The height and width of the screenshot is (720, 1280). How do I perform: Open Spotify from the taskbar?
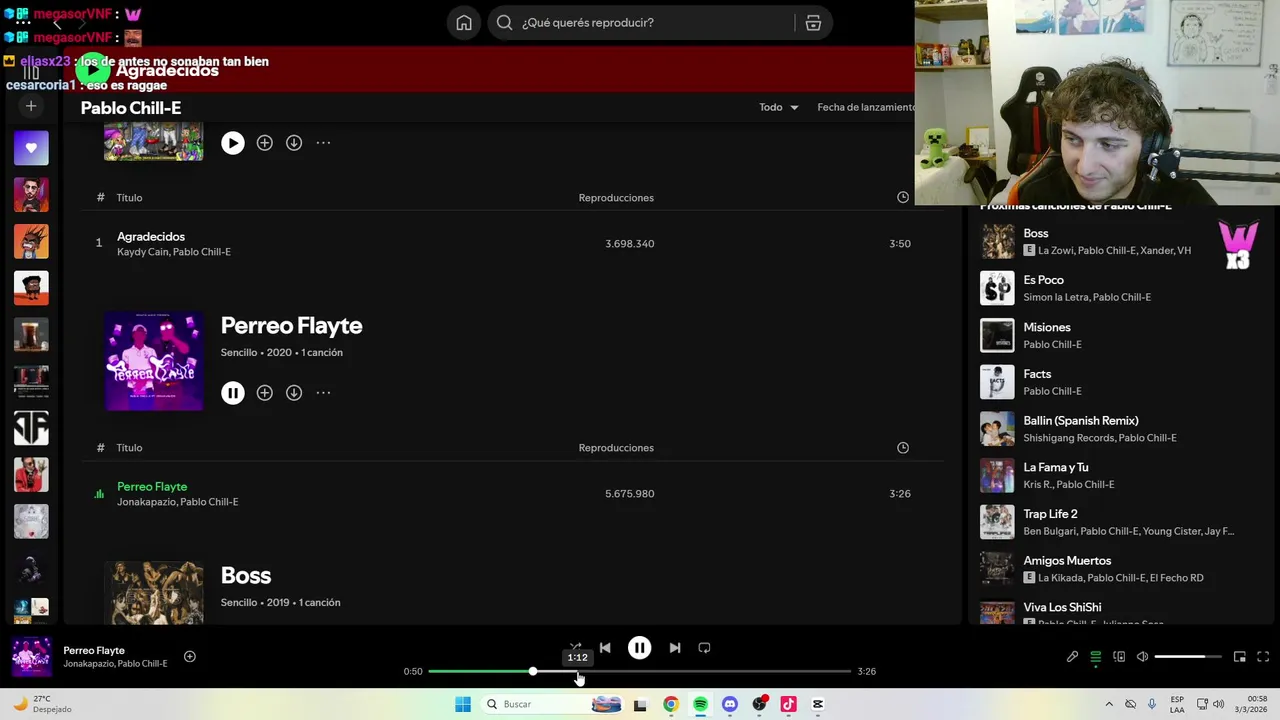pyautogui.click(x=700, y=704)
